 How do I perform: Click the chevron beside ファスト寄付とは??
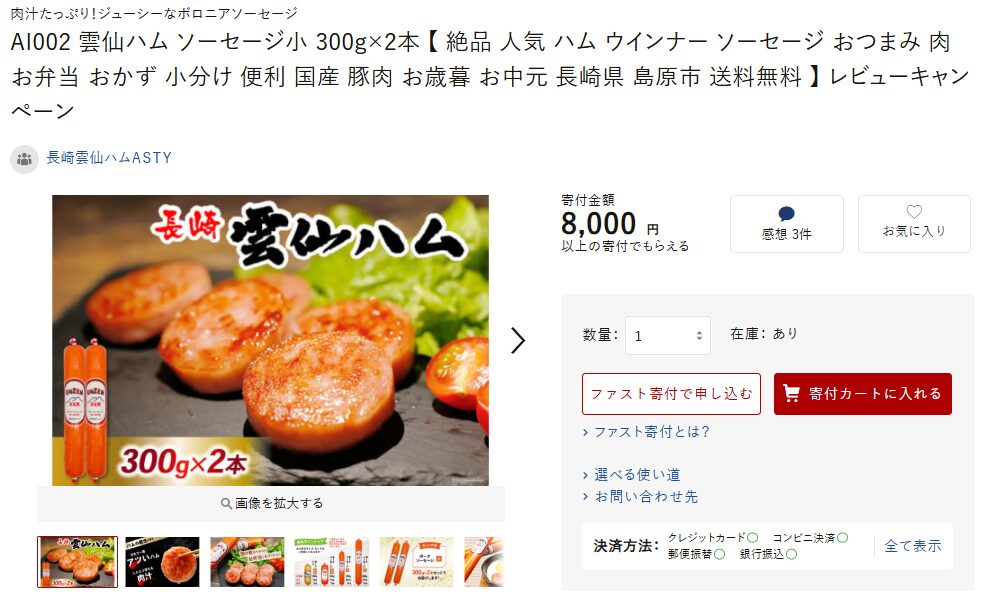[585, 432]
